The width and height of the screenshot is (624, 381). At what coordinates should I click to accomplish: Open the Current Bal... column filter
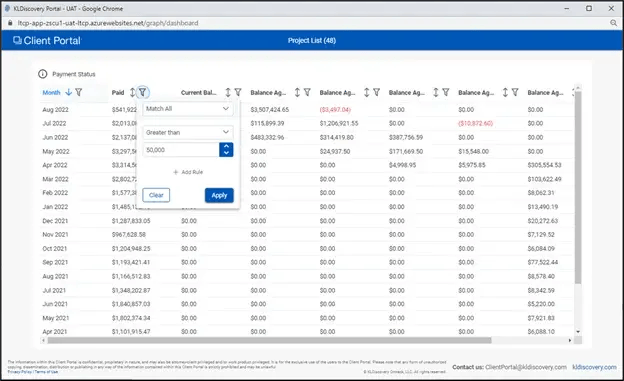pos(238,92)
